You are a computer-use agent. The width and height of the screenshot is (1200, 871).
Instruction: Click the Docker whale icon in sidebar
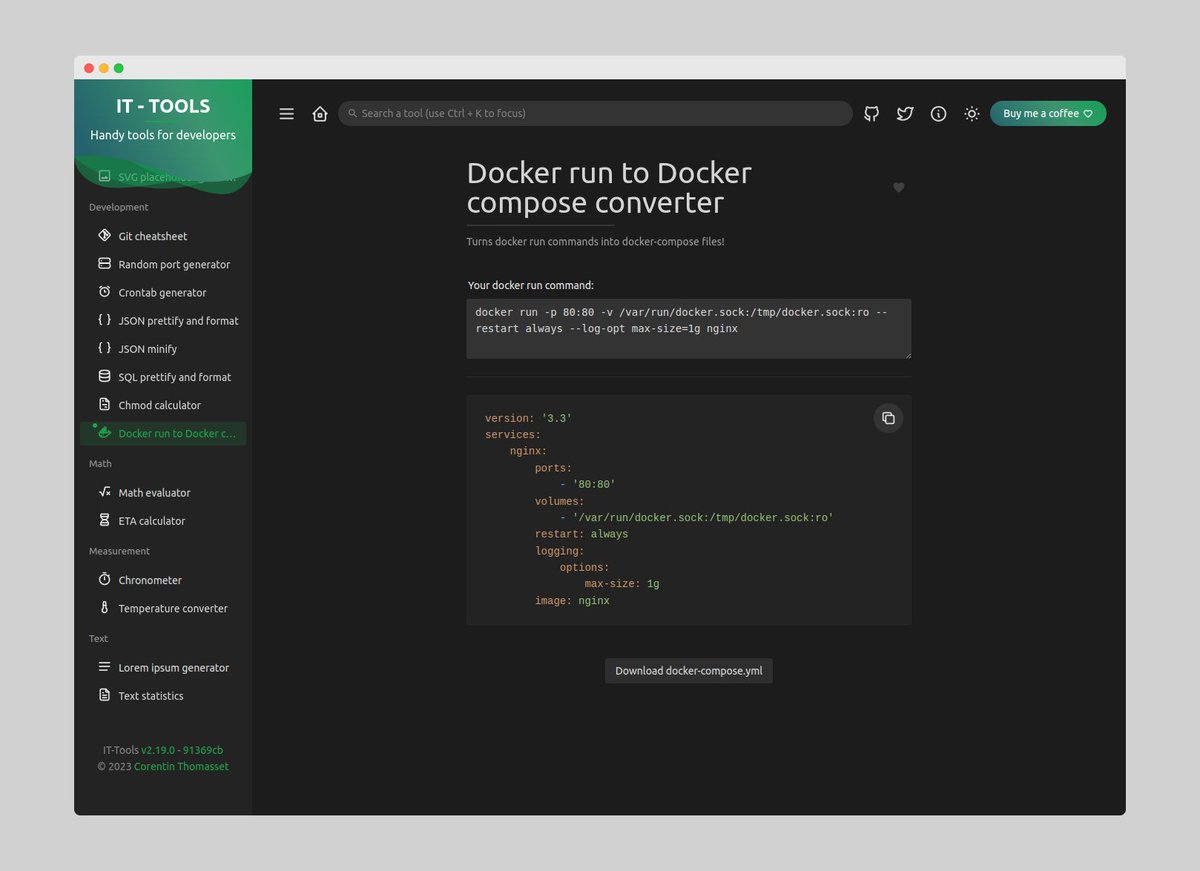pos(105,432)
